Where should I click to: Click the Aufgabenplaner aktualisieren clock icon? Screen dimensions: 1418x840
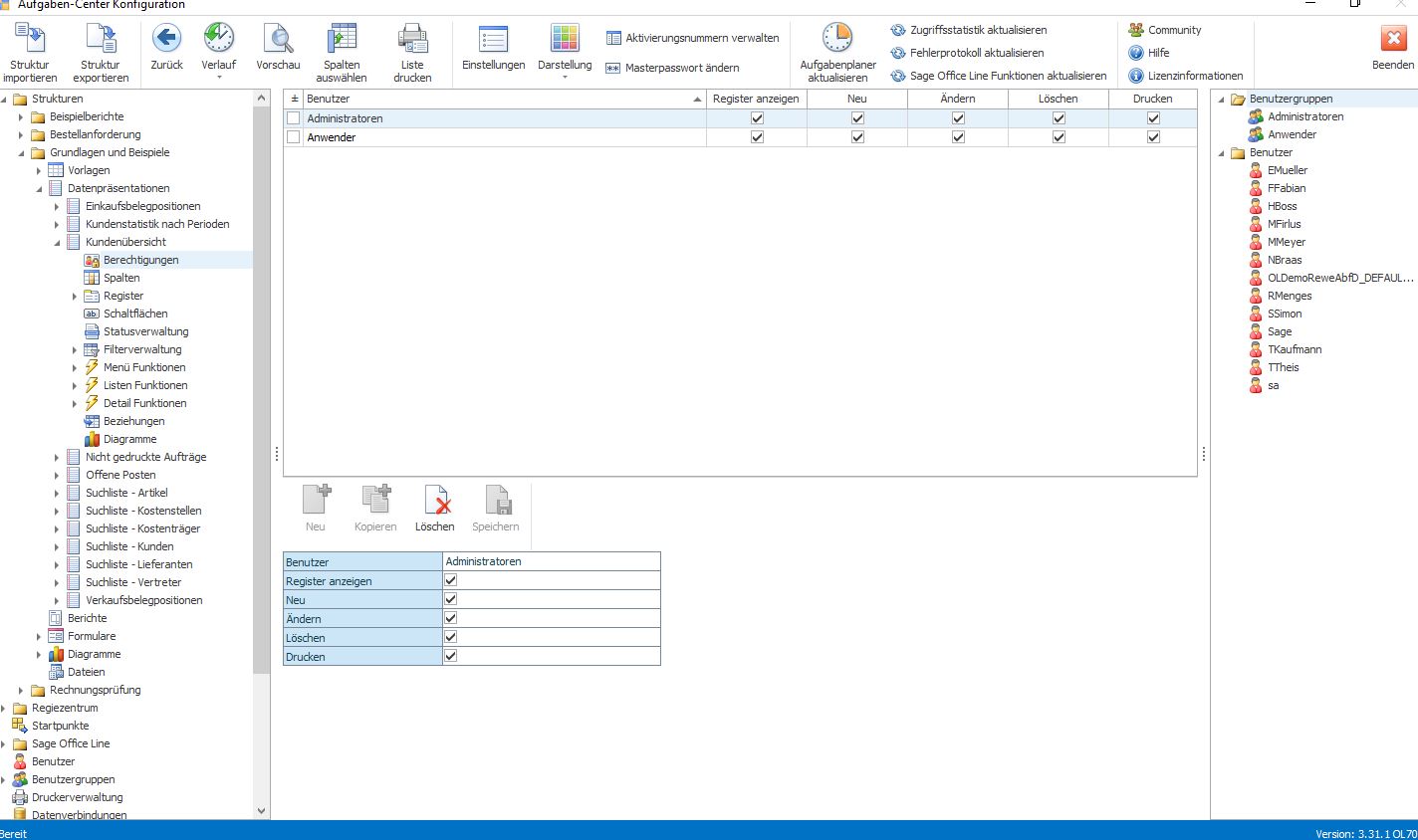(x=837, y=39)
